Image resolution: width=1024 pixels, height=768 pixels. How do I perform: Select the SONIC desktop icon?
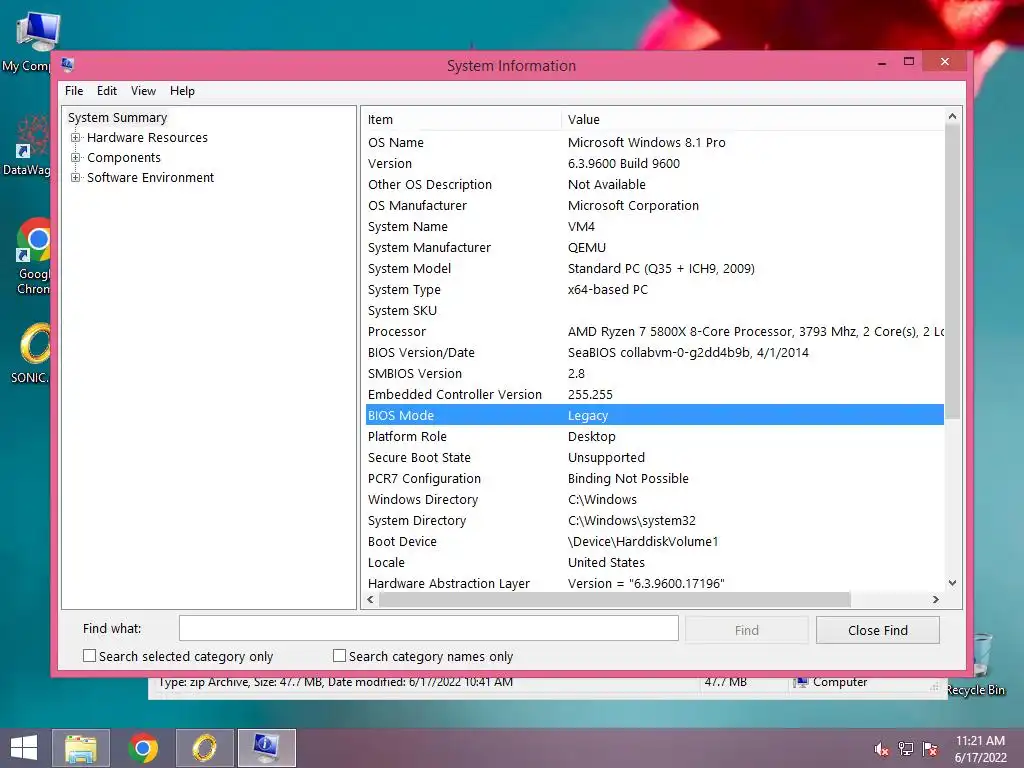(31, 354)
